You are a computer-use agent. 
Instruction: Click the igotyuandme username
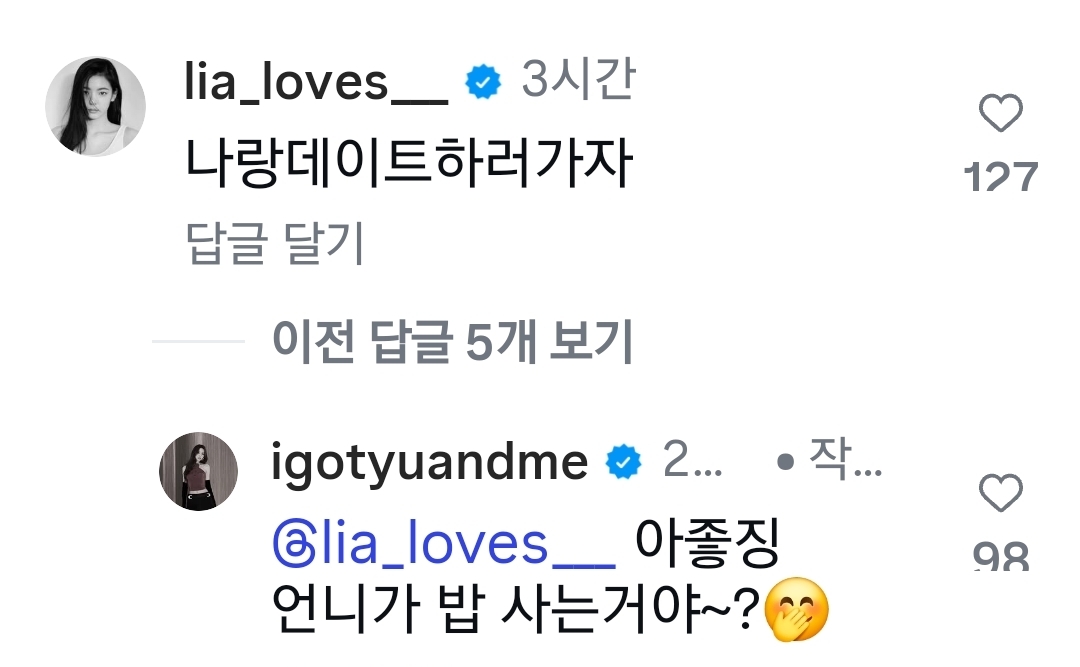click(x=429, y=462)
